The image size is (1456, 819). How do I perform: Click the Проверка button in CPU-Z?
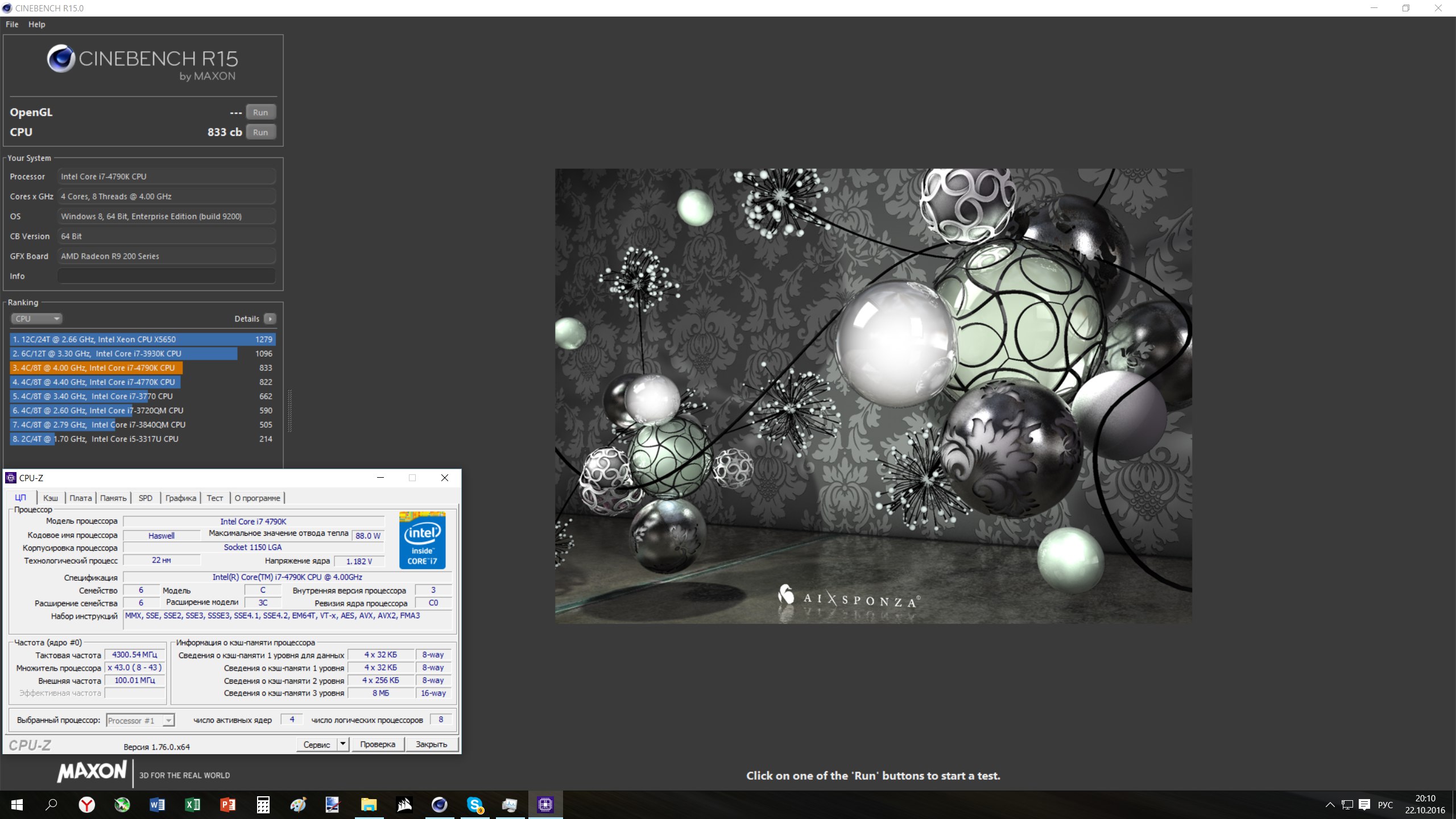pos(378,744)
